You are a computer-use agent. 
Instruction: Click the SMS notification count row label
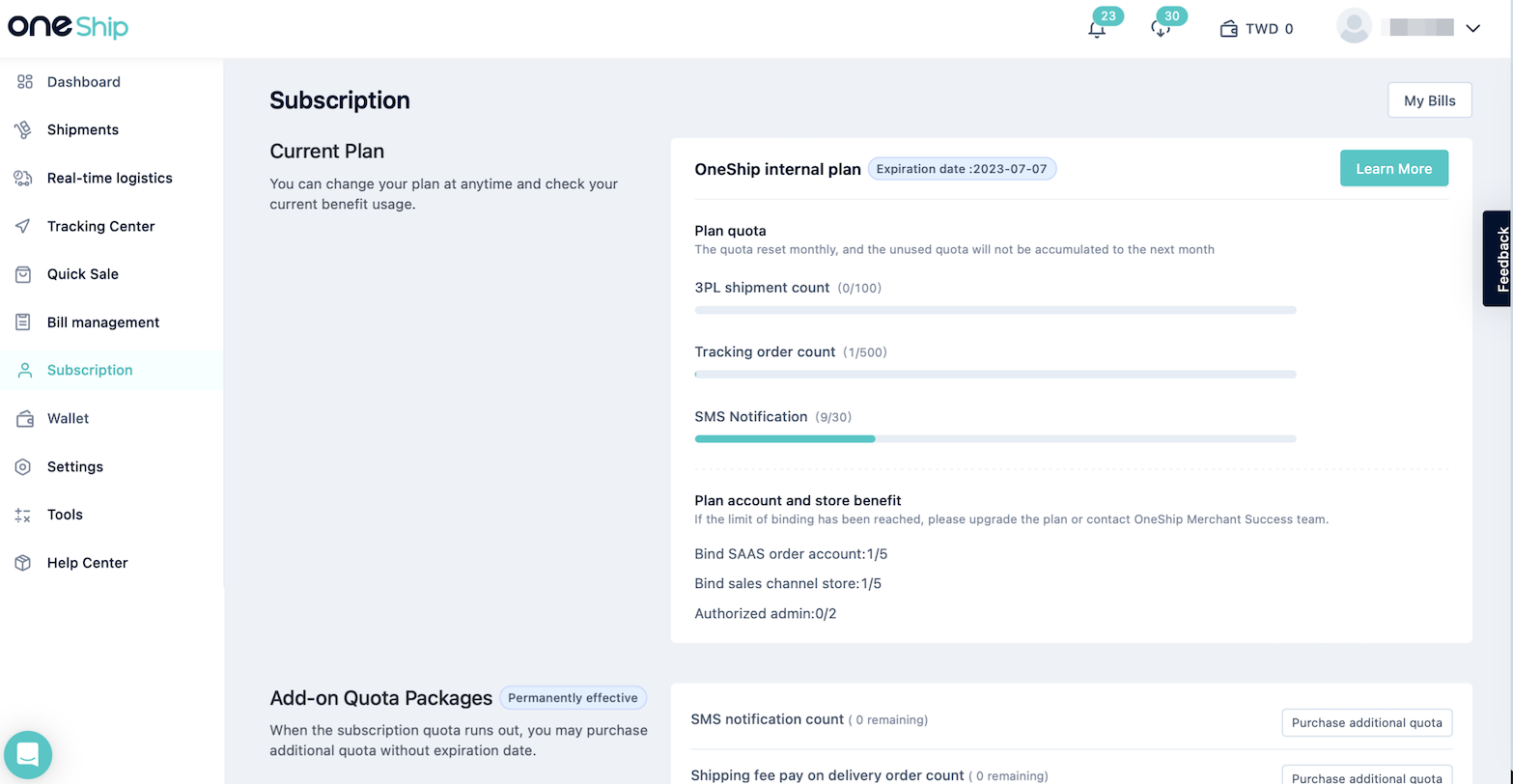tap(768, 719)
